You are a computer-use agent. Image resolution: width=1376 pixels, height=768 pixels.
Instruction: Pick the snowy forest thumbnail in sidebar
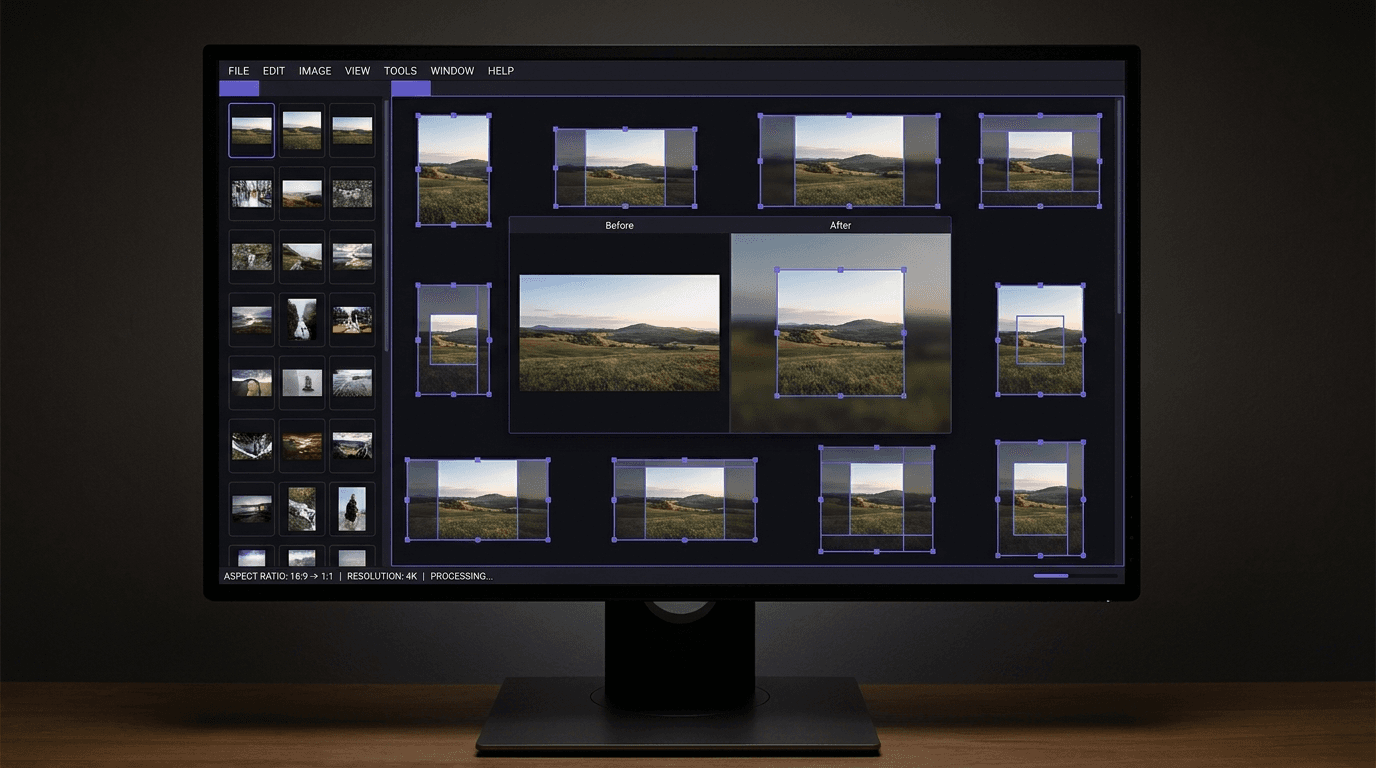pyautogui.click(x=251, y=193)
